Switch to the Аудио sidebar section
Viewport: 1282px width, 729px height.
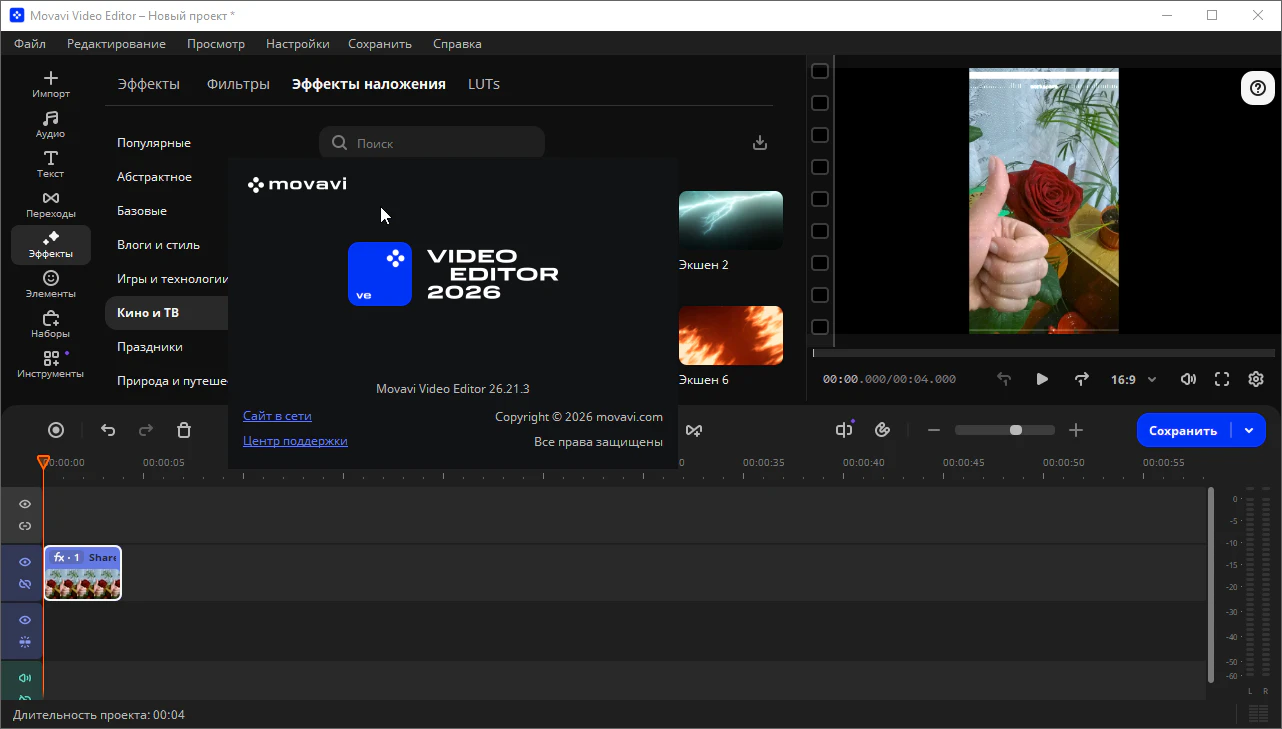click(51, 125)
